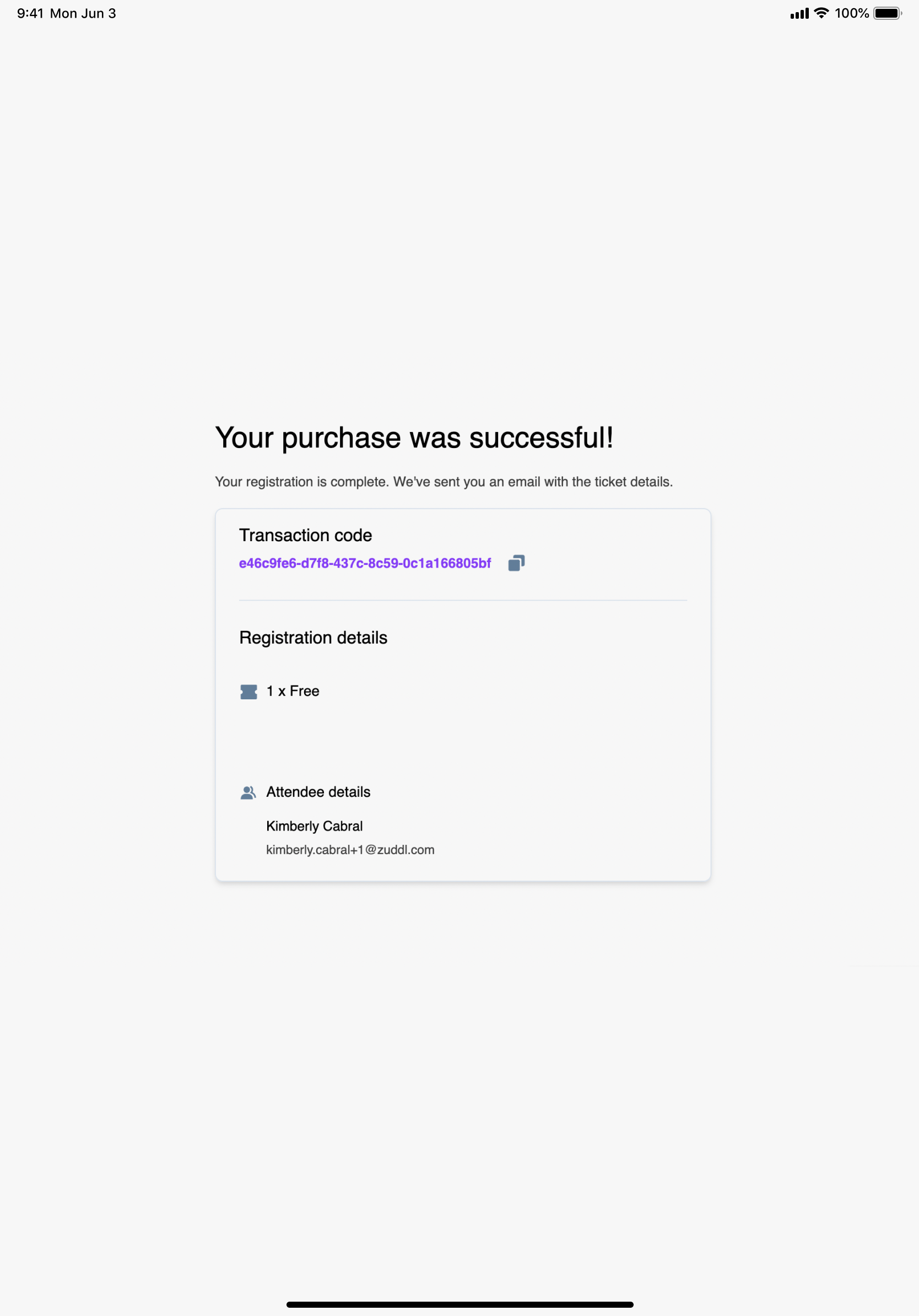This screenshot has height=1316, width=919.
Task: Click the ticket icon beside 1 x Free
Action: pyautogui.click(x=248, y=692)
